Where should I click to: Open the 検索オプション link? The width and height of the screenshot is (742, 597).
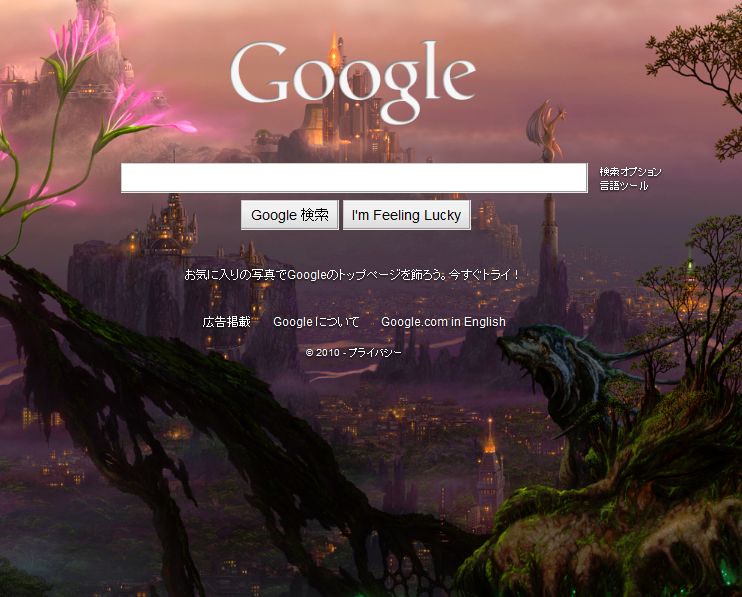pos(630,171)
